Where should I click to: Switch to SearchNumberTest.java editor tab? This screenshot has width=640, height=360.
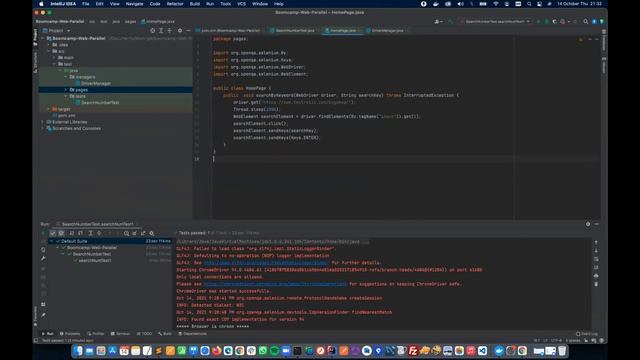295,31
